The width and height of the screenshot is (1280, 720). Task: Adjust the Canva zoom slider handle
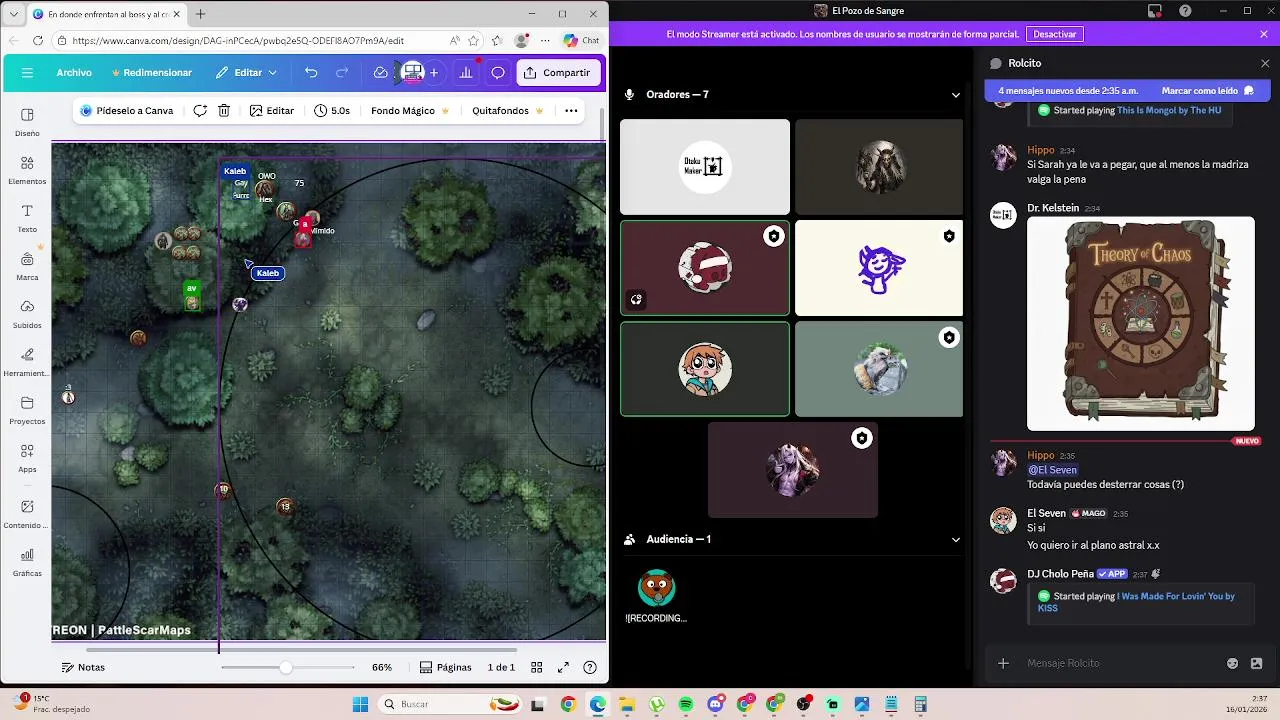[286, 667]
